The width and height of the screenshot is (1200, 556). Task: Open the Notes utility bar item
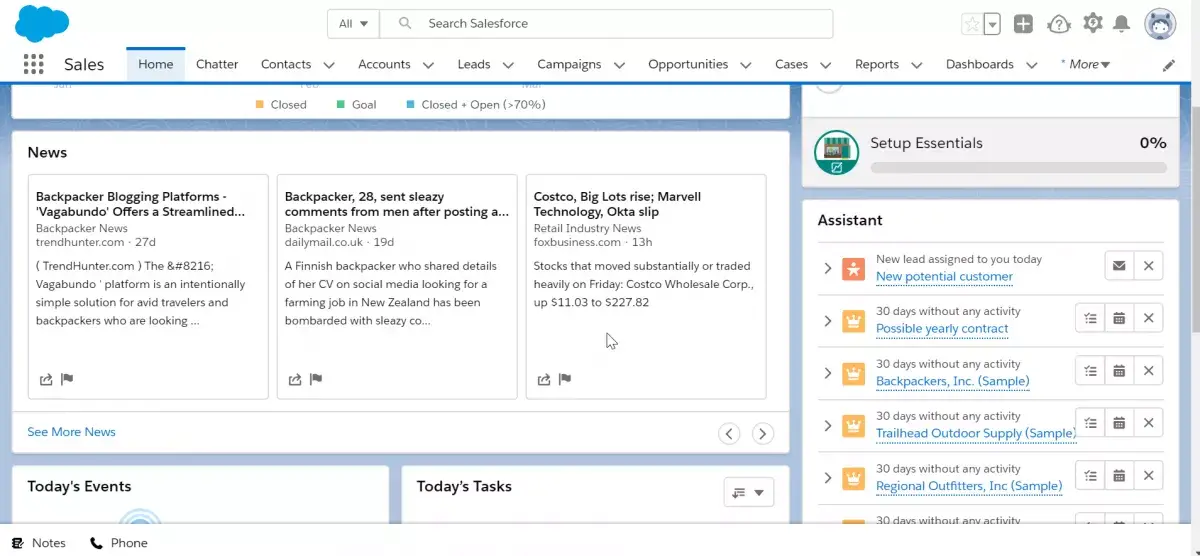pos(38,543)
